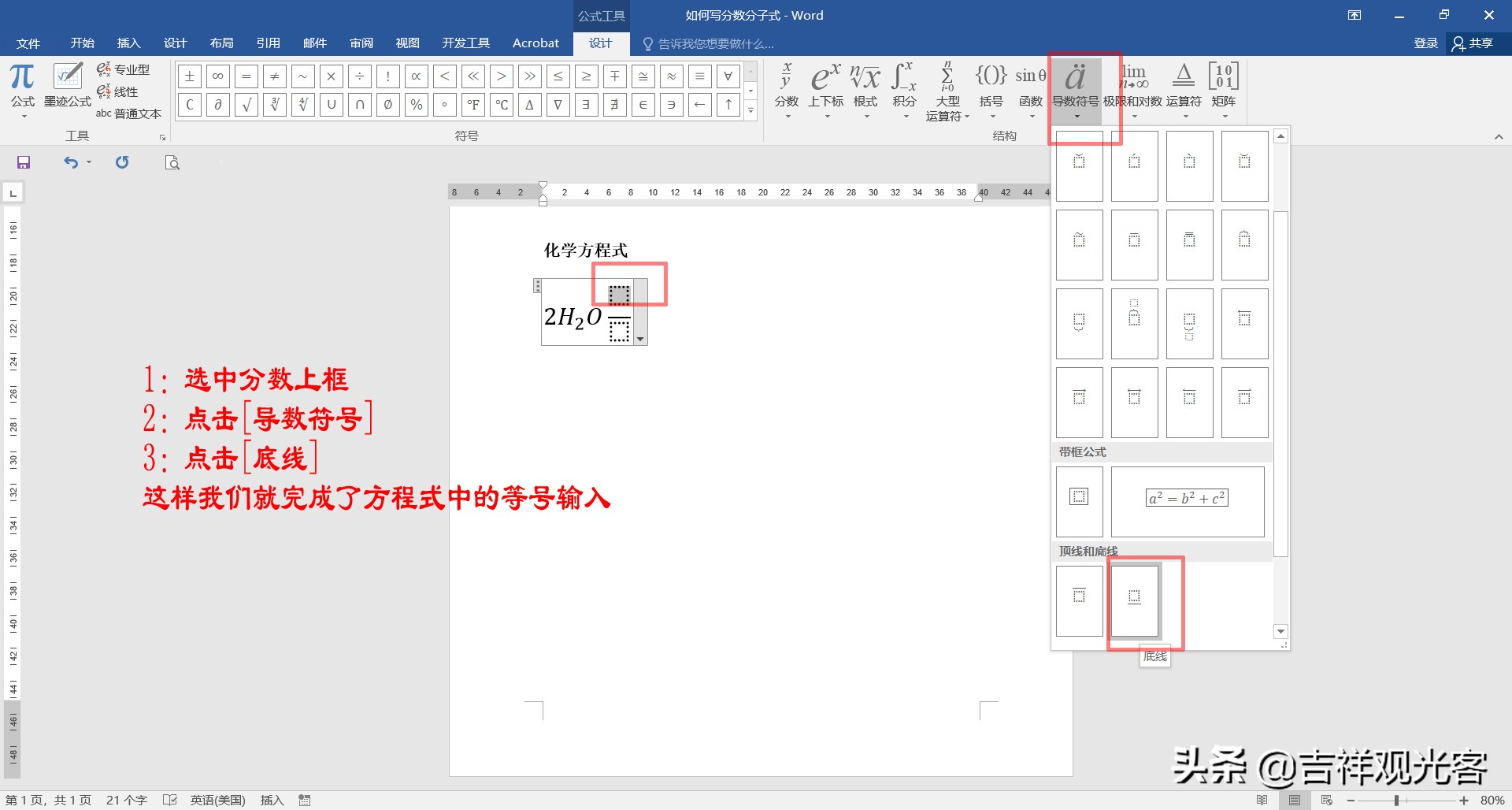The image size is (1512, 810).
Task: Select the Underbar (底线) gallery thumbnail
Action: point(1134,601)
